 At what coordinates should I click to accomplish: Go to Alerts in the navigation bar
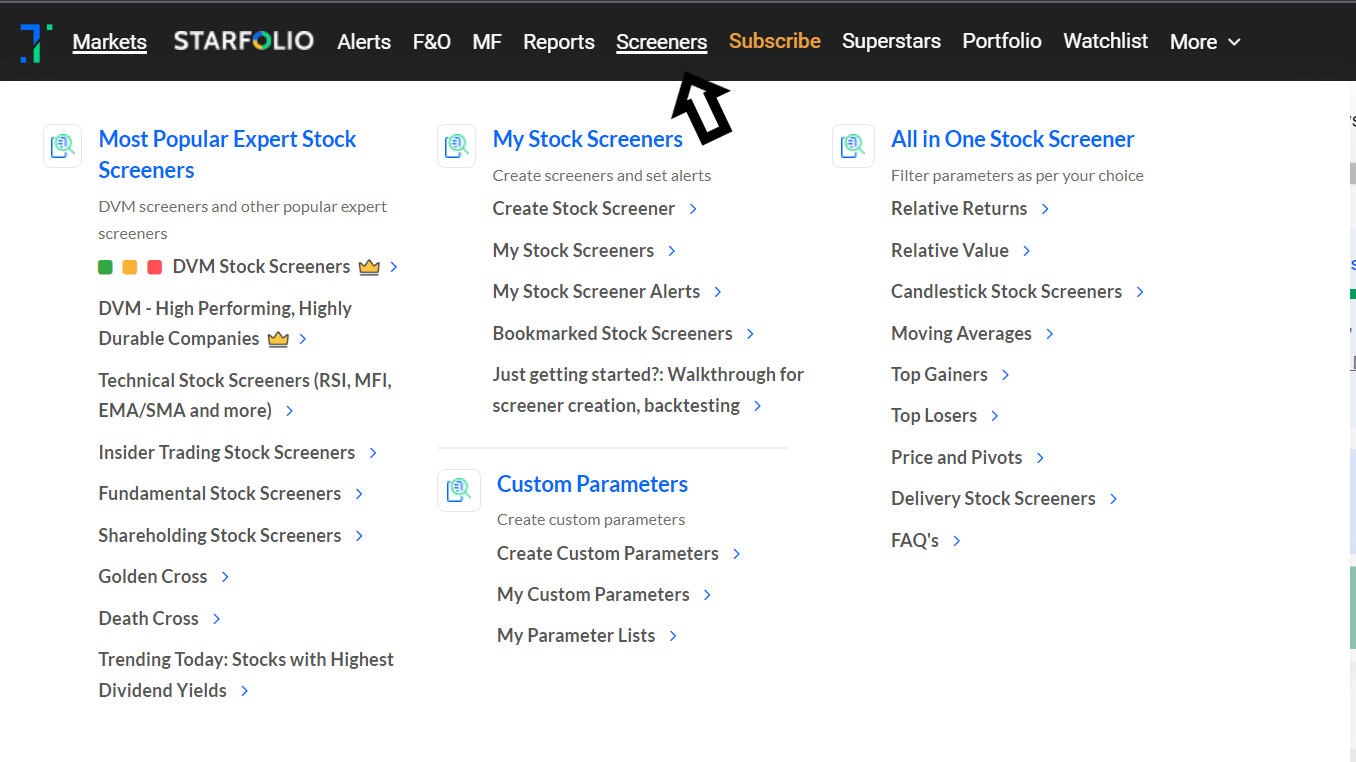tap(364, 42)
